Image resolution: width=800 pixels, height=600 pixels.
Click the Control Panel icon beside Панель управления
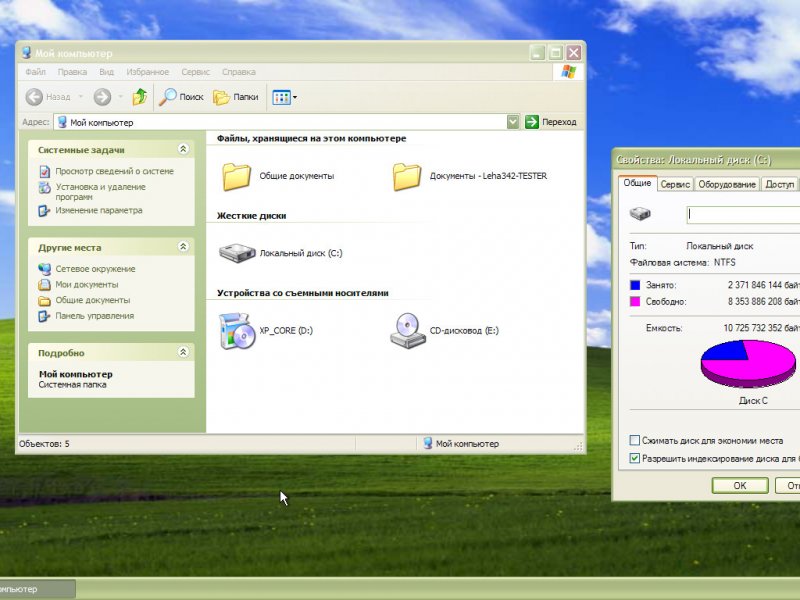pyautogui.click(x=44, y=316)
